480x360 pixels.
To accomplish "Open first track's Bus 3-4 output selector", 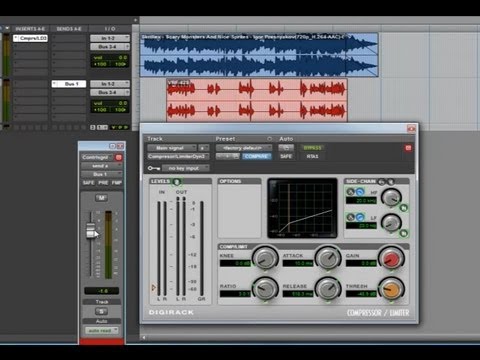I will 110,47.
